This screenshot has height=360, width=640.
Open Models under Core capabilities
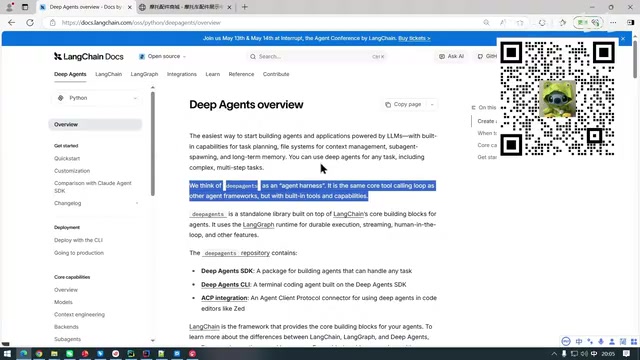coord(63,302)
